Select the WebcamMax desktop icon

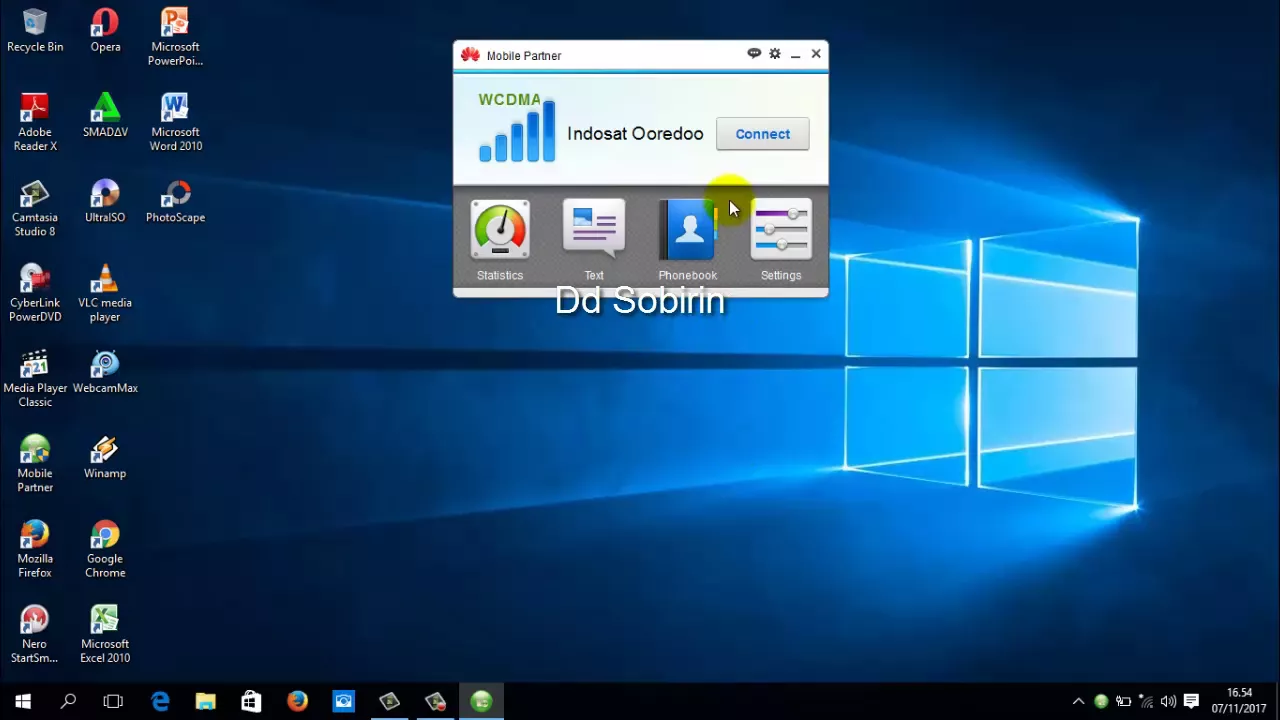click(105, 372)
